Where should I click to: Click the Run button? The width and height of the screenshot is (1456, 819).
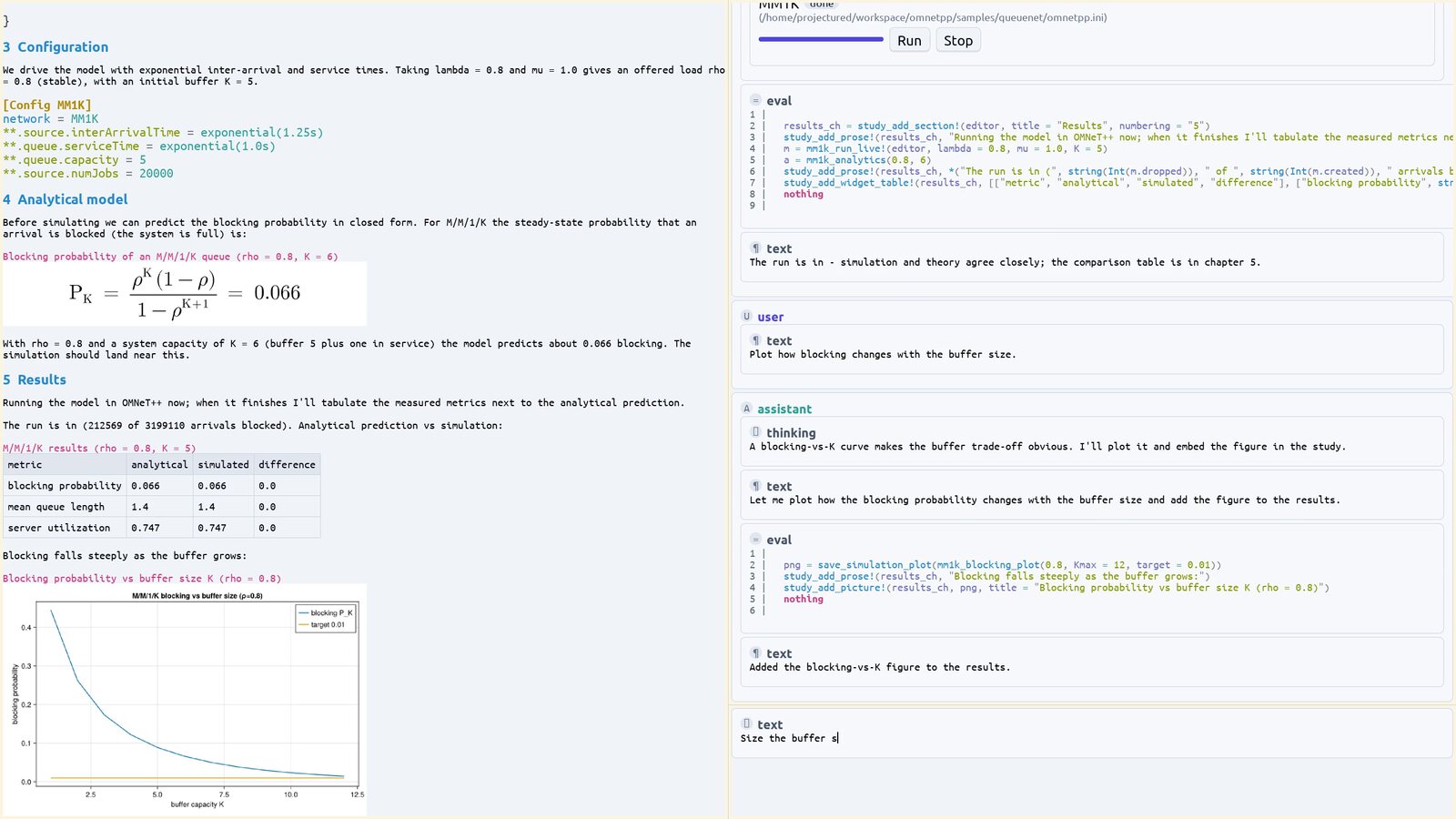909,40
